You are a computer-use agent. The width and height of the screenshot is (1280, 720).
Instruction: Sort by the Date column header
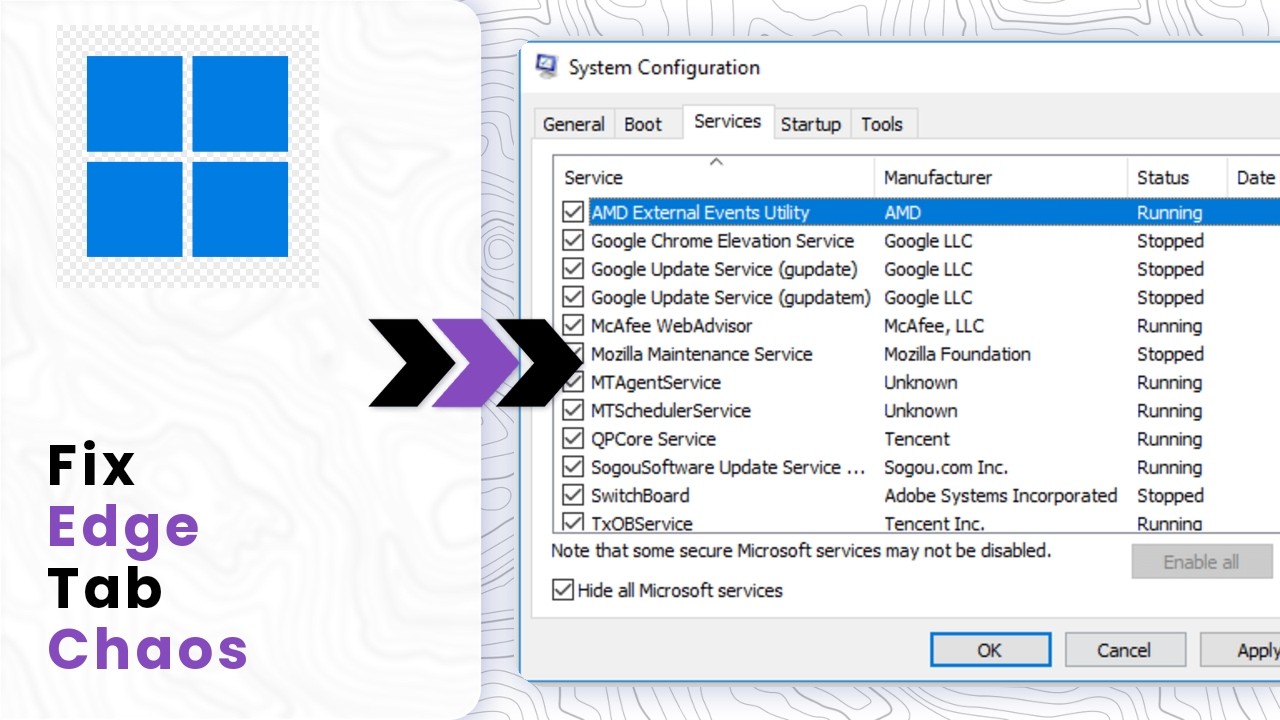[x=1254, y=177]
